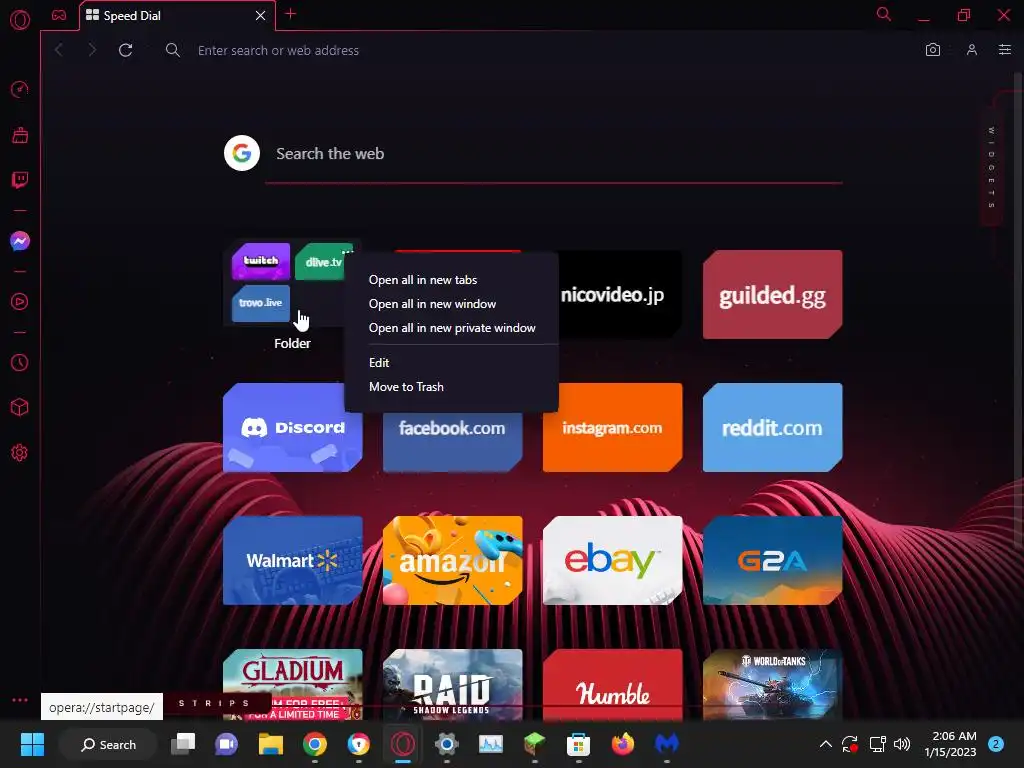Expand the Widgets side panel
1024x768 pixels.
pyautogui.click(x=991, y=167)
